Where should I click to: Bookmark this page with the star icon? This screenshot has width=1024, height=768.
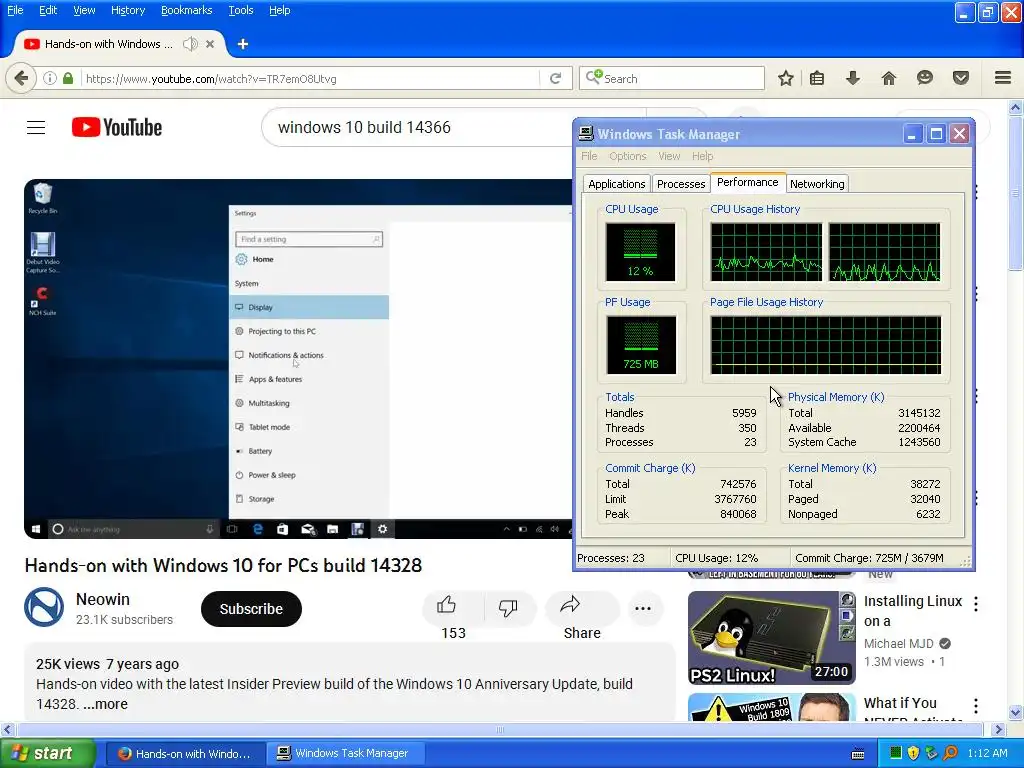click(x=786, y=78)
